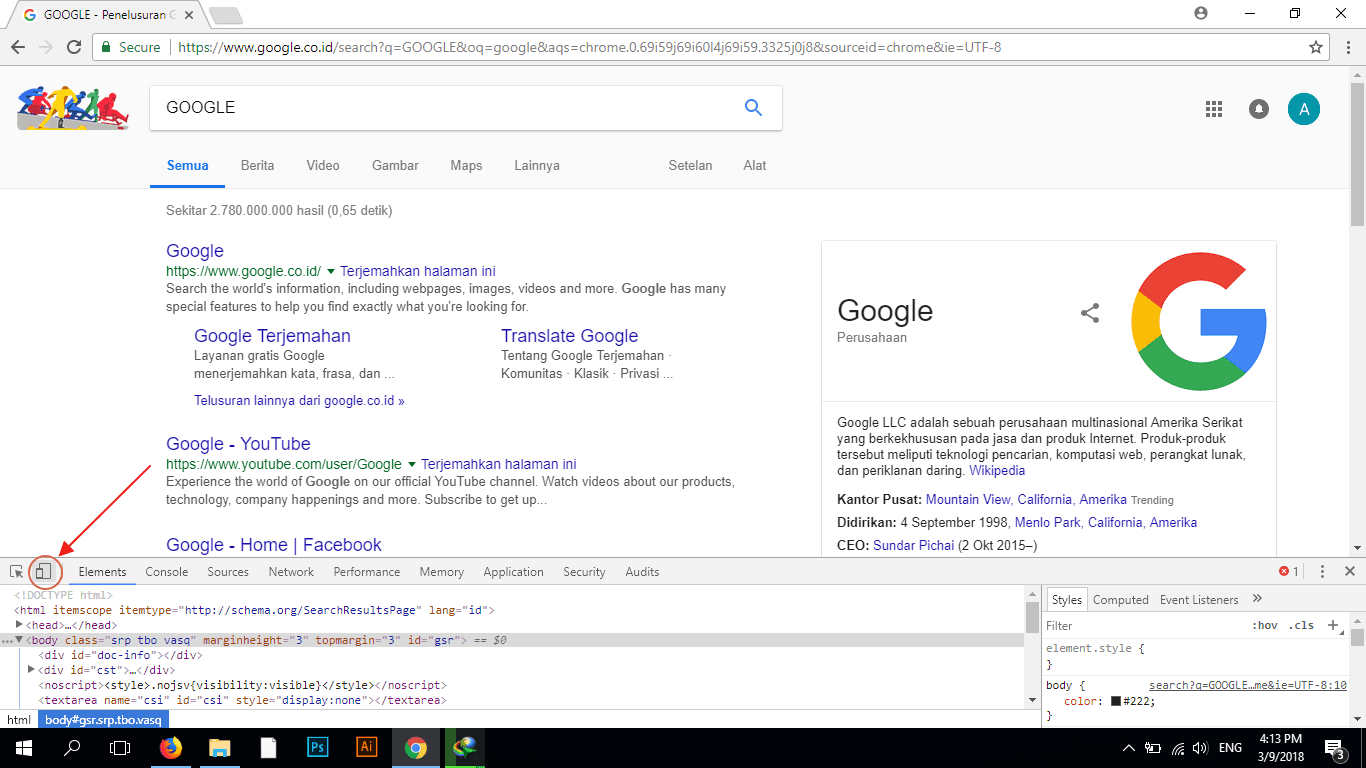This screenshot has height=768, width=1366.
Task: Open the Windows Start menu
Action: (x=23, y=747)
